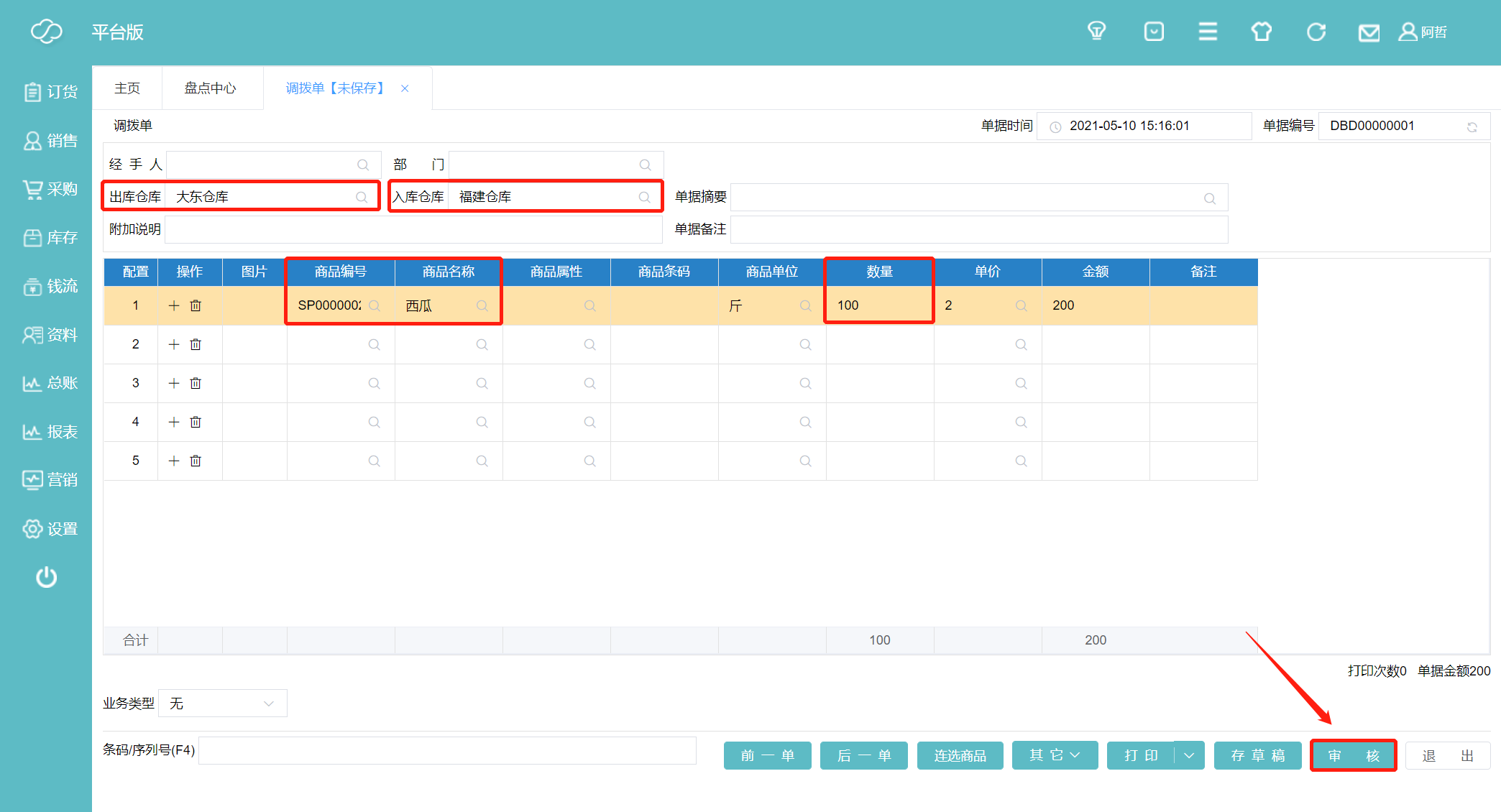Image resolution: width=1501 pixels, height=812 pixels.
Task: Open the hamburger menu icon in header
Action: click(x=1208, y=32)
